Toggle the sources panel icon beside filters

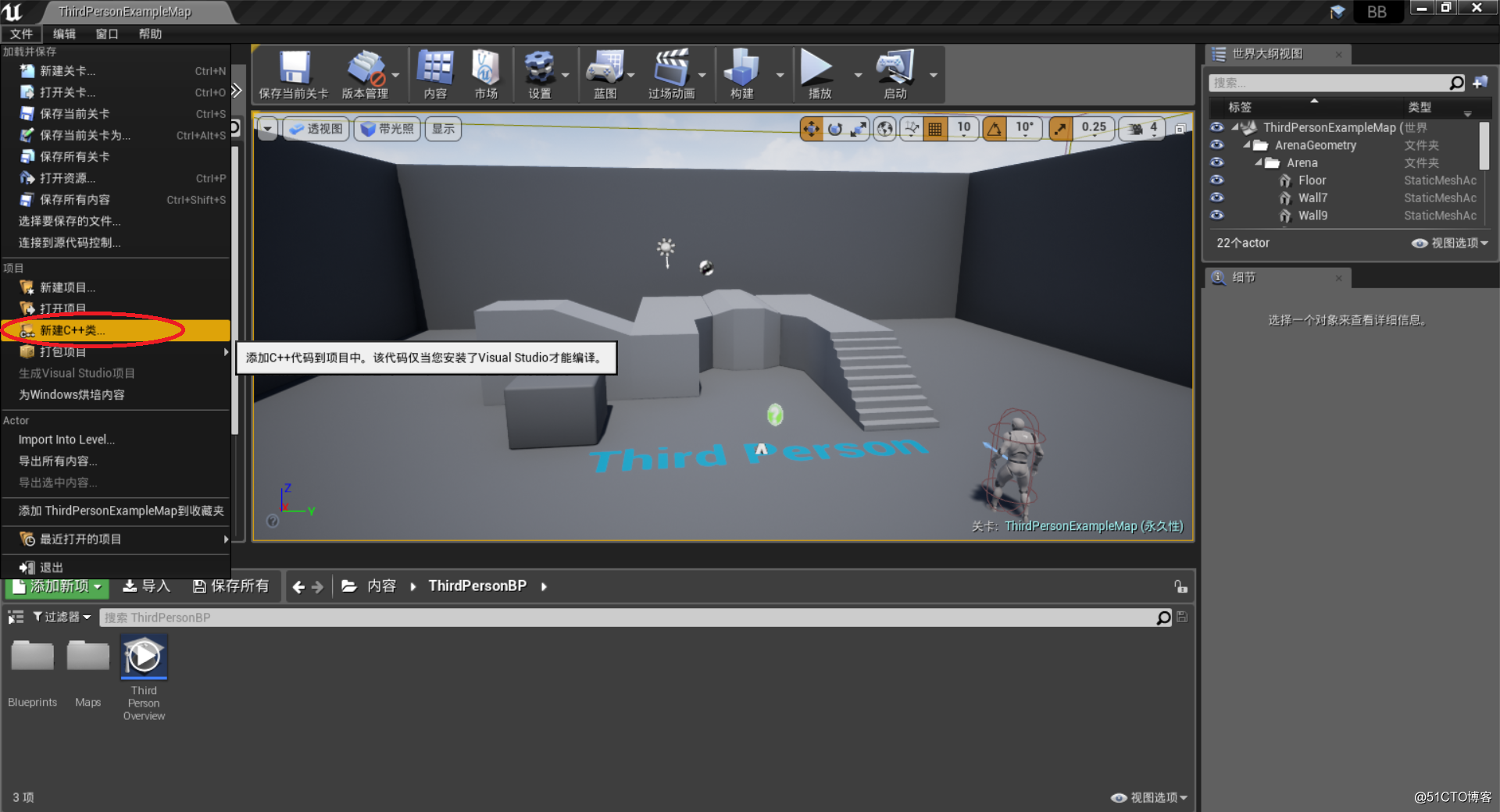[x=16, y=618]
